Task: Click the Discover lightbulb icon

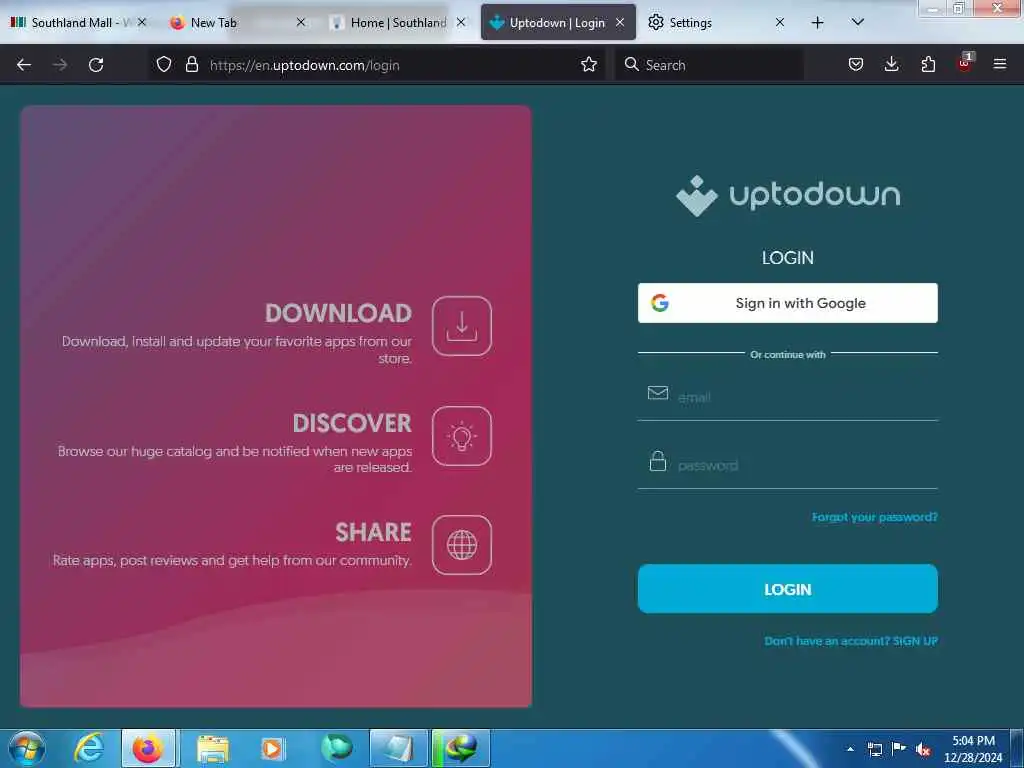Action: pos(462,436)
